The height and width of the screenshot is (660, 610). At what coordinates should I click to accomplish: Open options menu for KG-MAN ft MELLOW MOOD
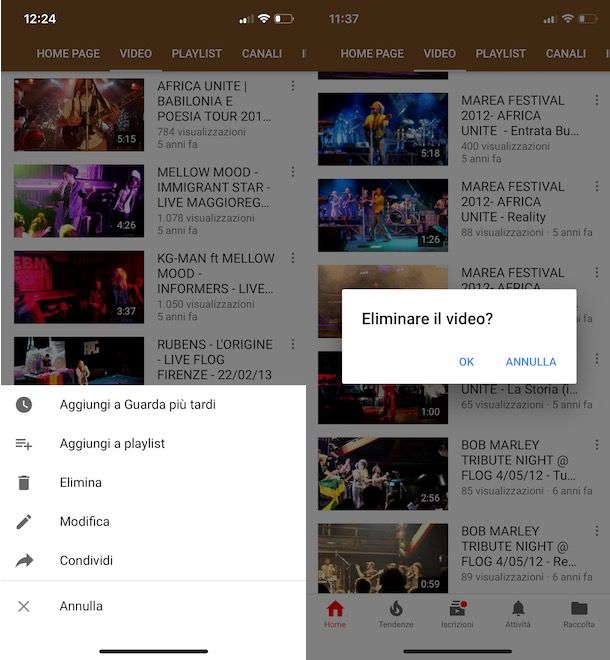pyautogui.click(x=293, y=258)
